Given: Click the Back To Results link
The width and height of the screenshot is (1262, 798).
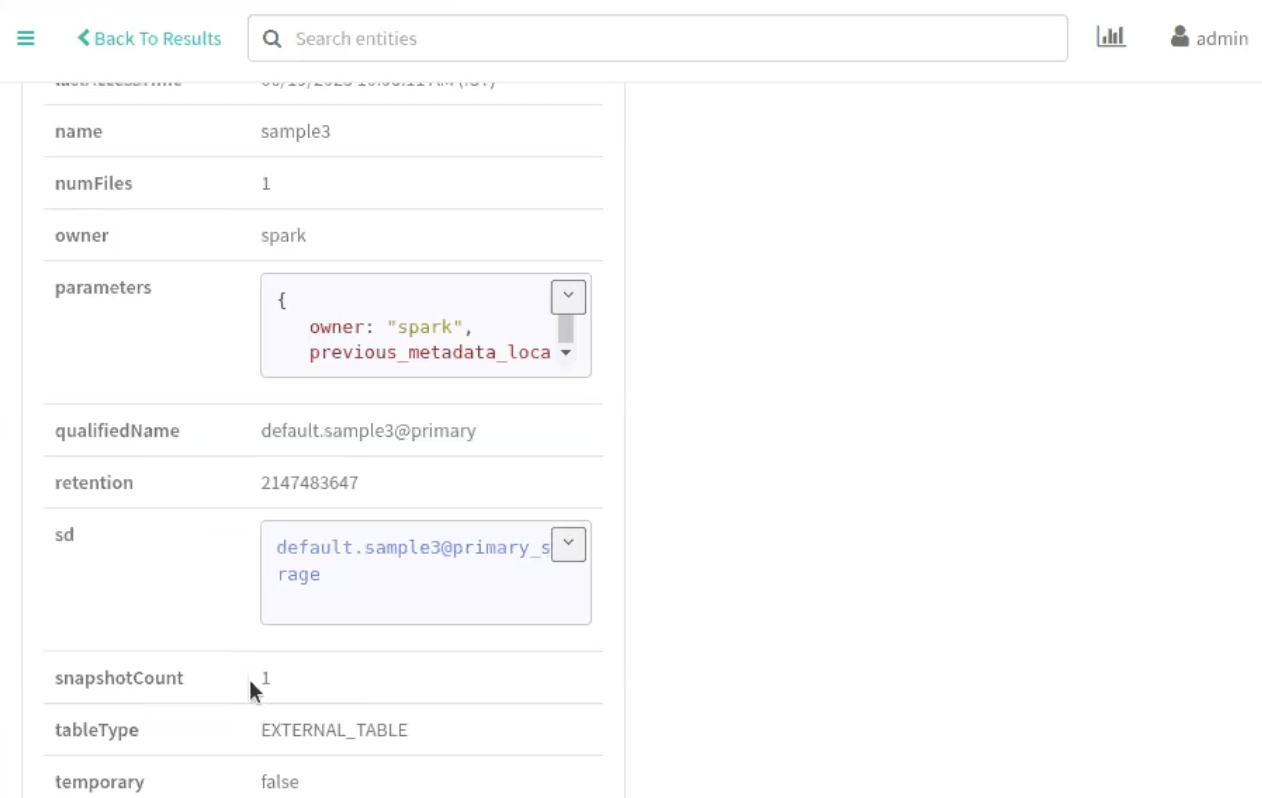Looking at the screenshot, I should click(149, 39).
